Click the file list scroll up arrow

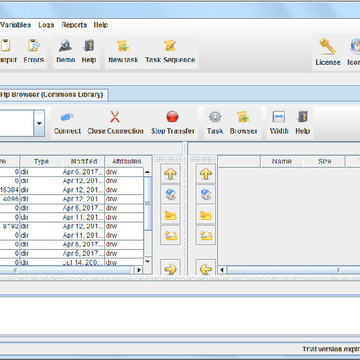(x=148, y=172)
